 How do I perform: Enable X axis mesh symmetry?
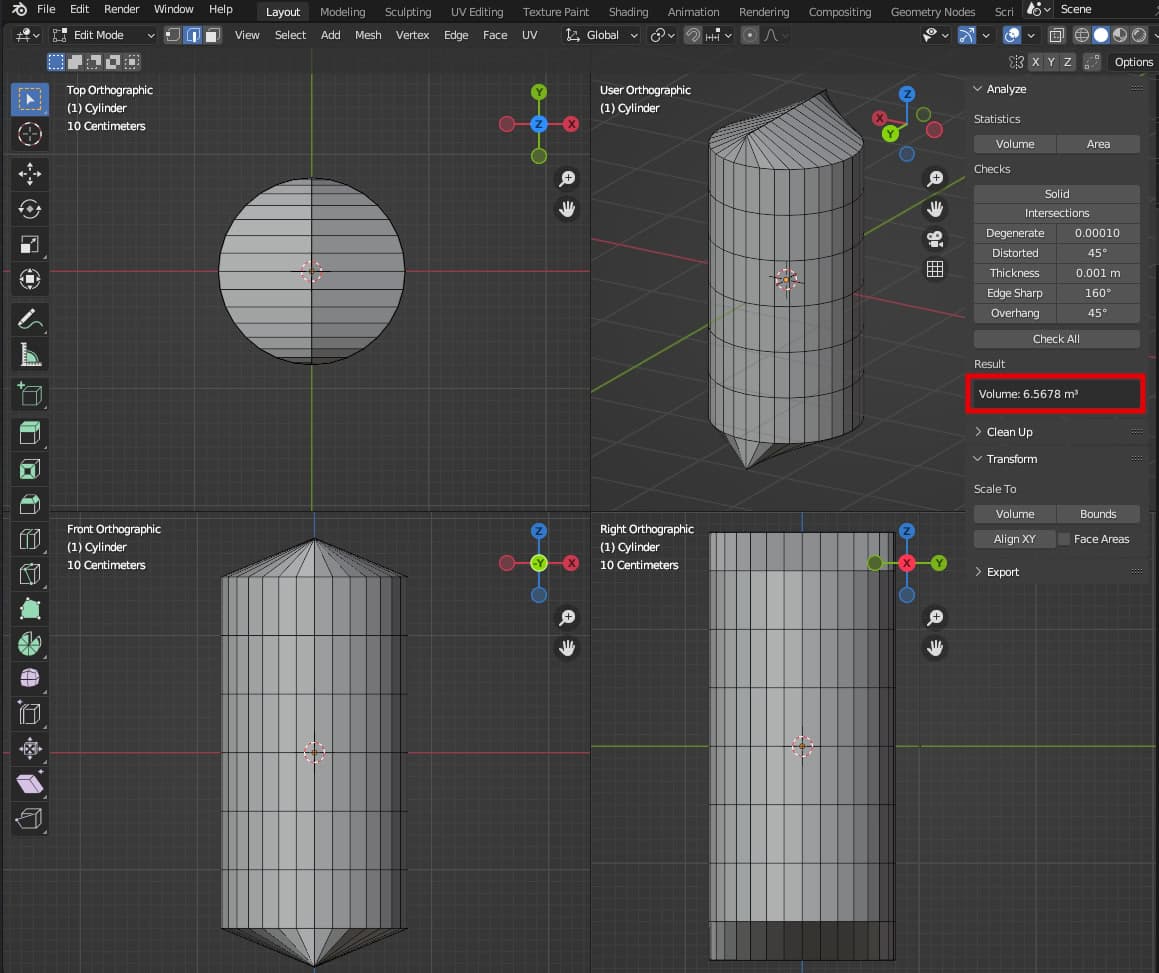point(1036,62)
